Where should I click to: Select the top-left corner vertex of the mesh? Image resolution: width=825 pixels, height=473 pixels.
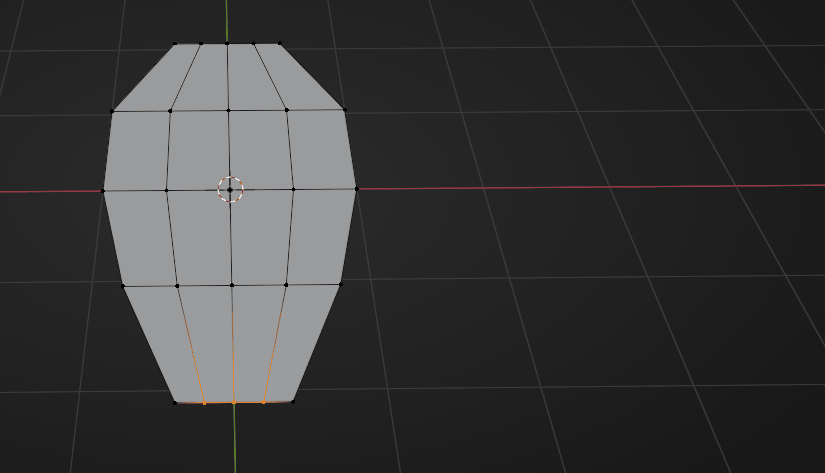[x=175, y=44]
